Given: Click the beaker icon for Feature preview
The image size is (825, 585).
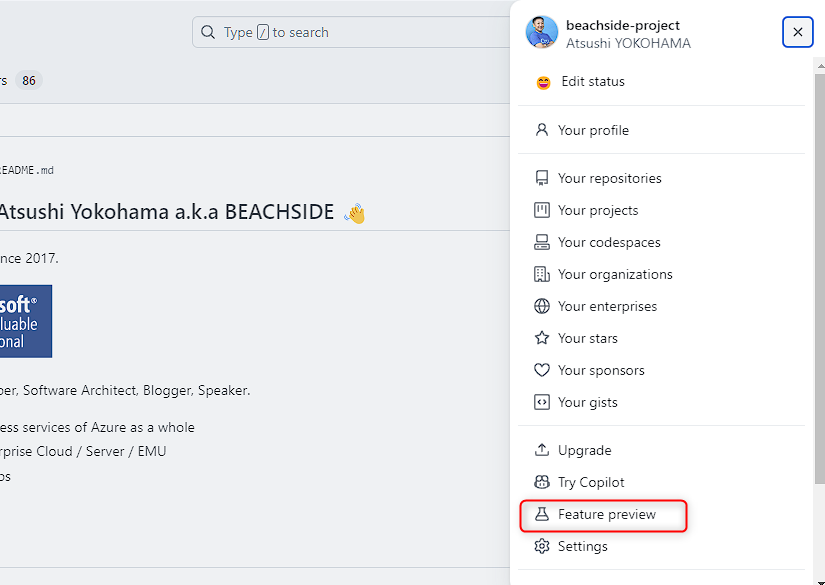Looking at the screenshot, I should [541, 514].
